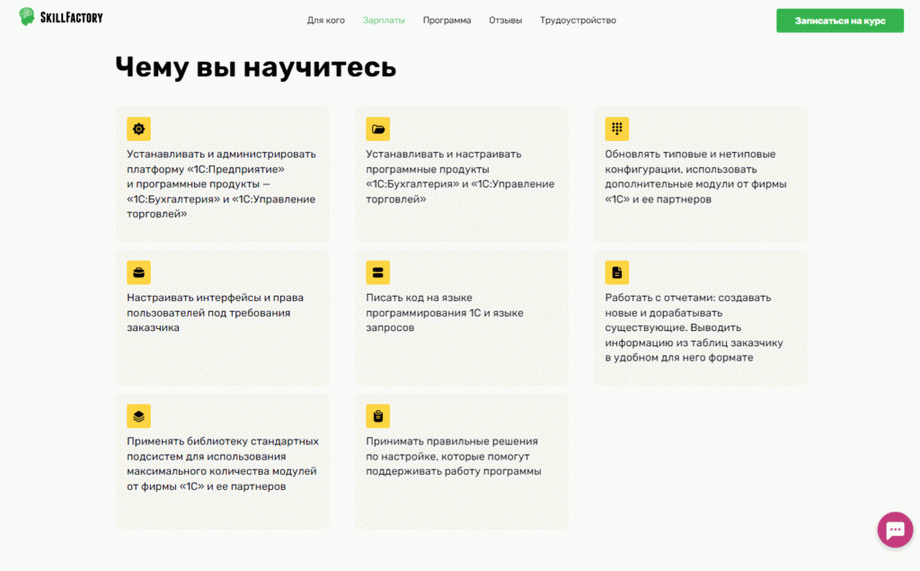The image size is (920, 571).
Task: Click the 'Работать с отчетами' card text
Action: (694, 327)
